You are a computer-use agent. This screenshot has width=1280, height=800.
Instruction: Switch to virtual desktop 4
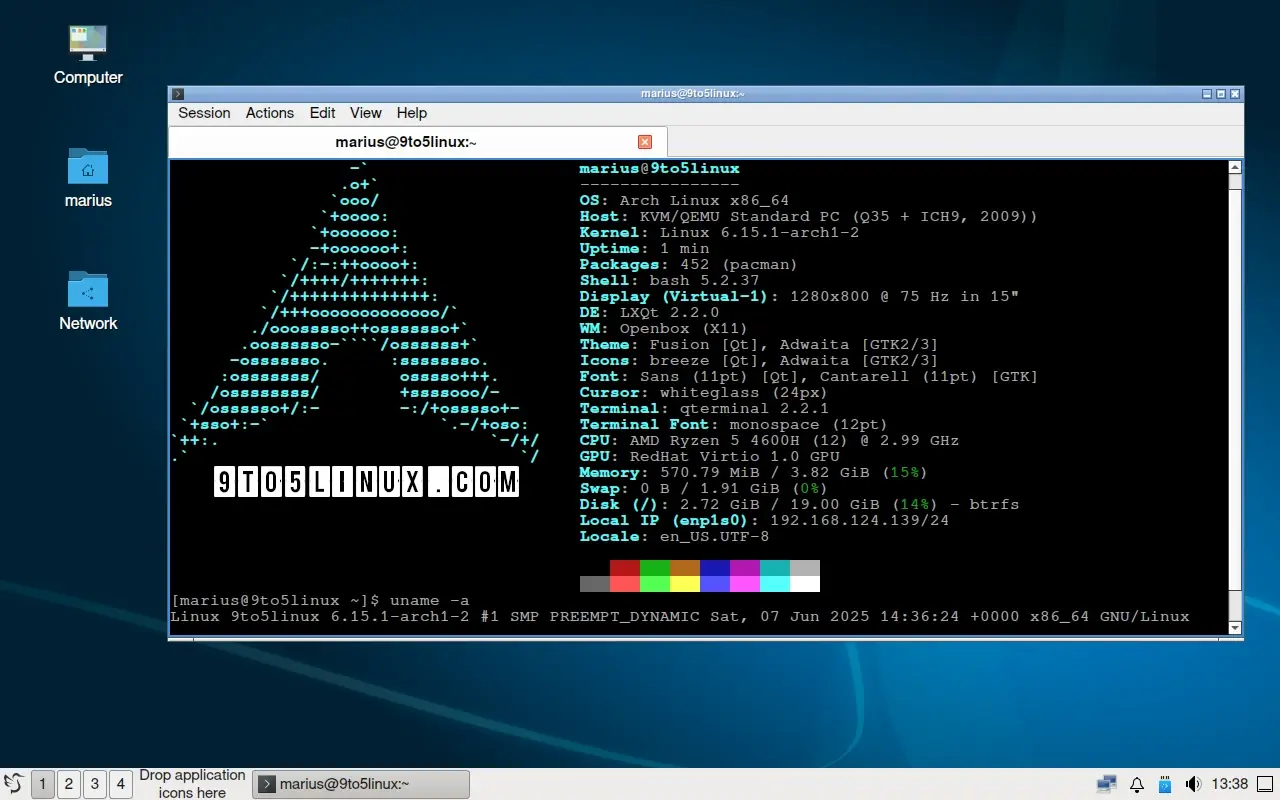120,784
